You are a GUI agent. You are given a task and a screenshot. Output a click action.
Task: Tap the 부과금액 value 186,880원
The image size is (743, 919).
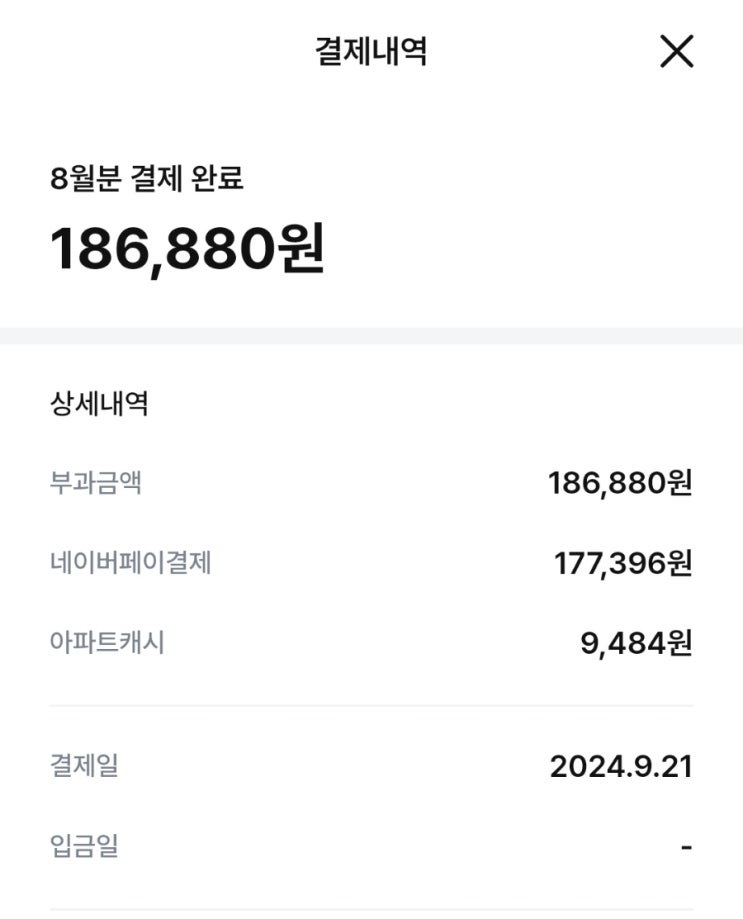(621, 484)
